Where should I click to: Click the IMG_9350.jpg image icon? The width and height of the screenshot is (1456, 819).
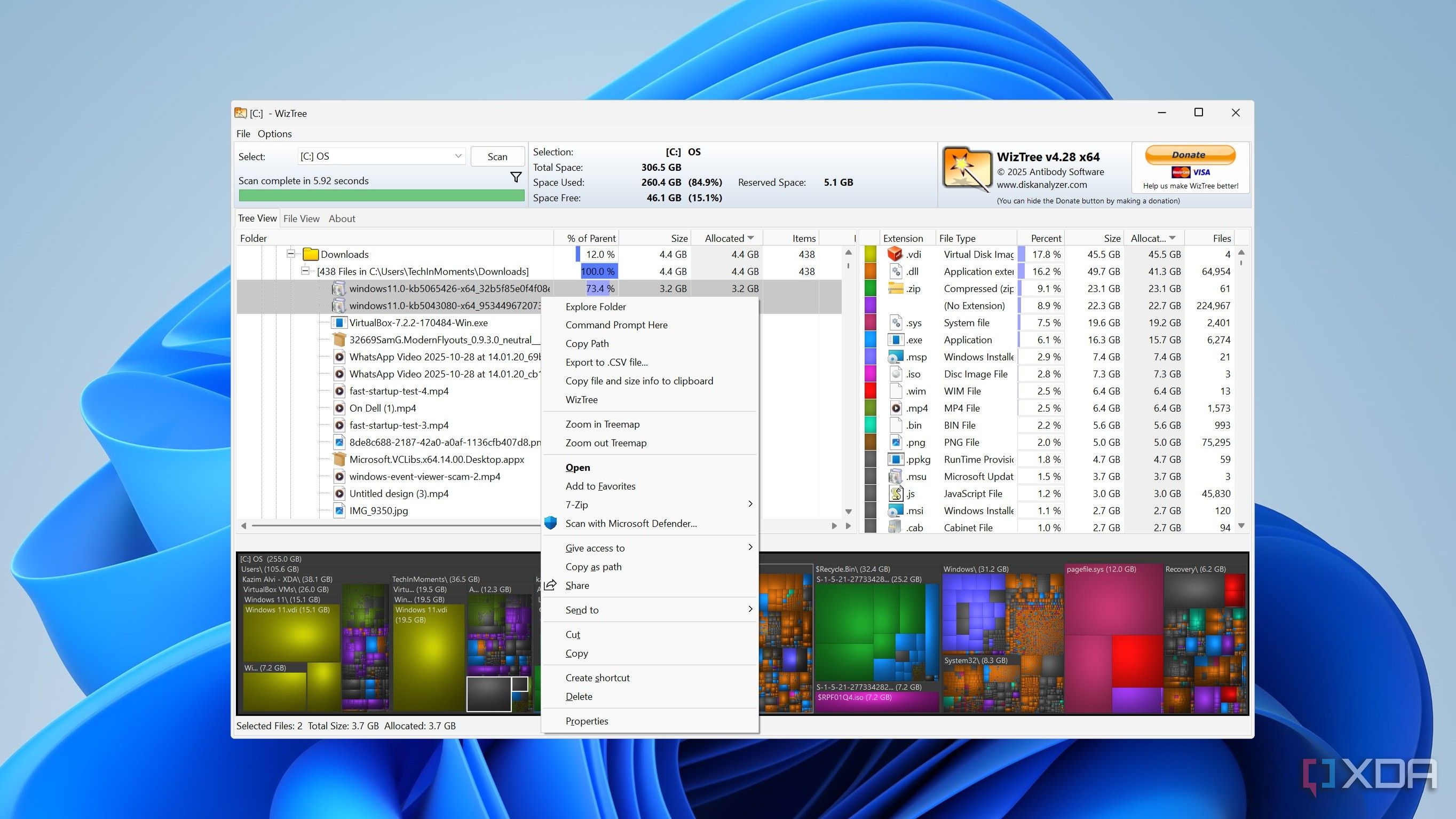tap(338, 511)
